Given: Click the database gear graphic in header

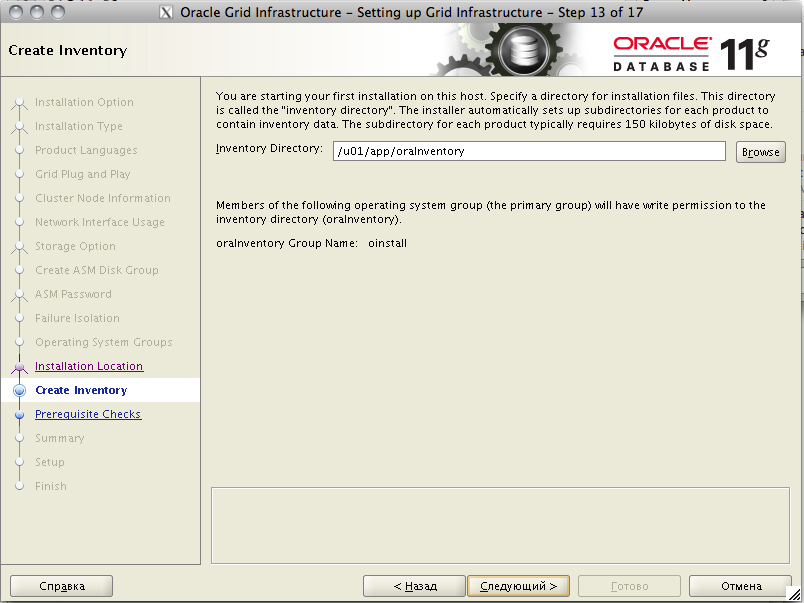Looking at the screenshot, I should (518, 49).
